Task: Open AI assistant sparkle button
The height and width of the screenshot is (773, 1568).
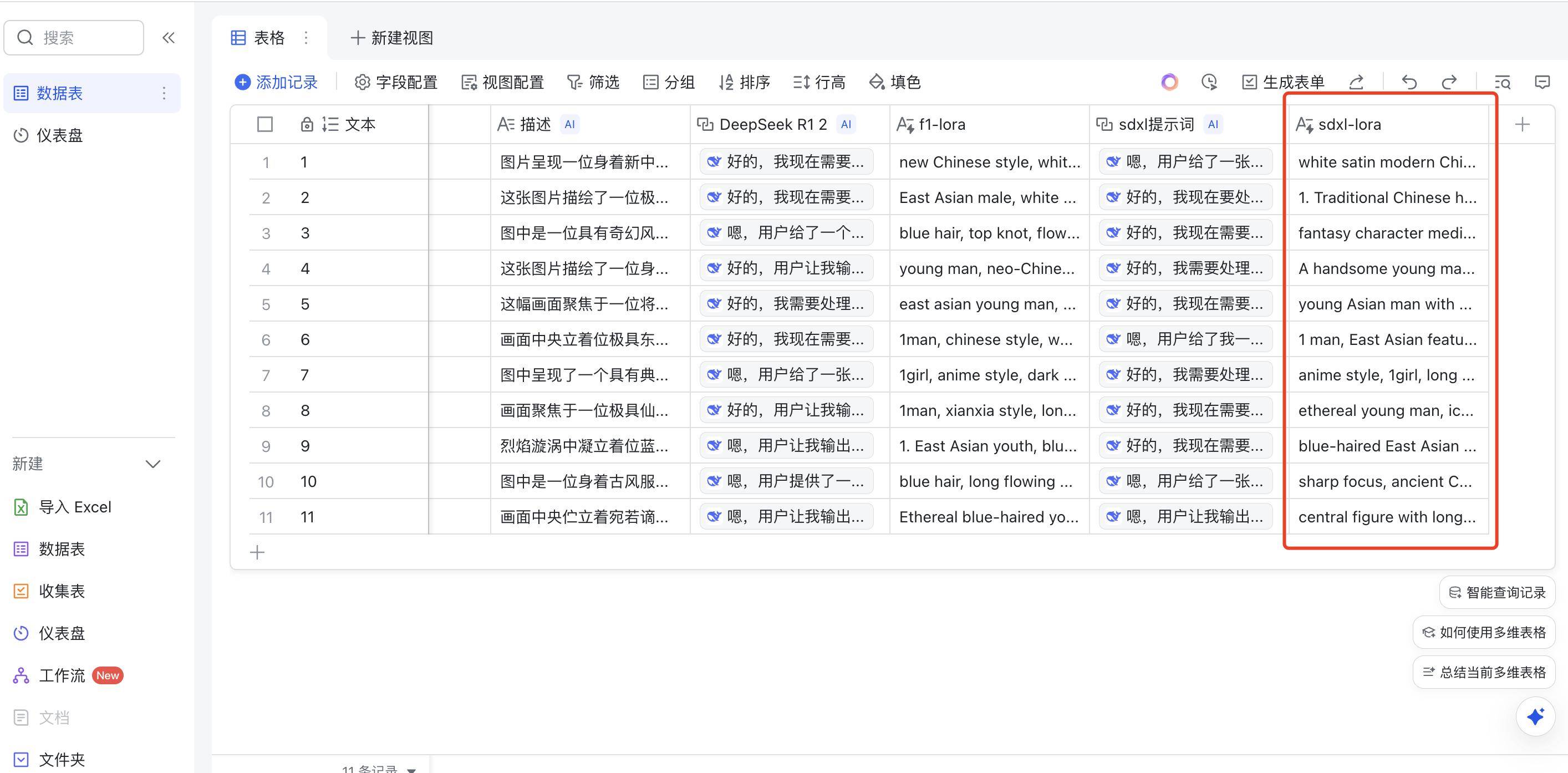Action: click(x=1535, y=716)
